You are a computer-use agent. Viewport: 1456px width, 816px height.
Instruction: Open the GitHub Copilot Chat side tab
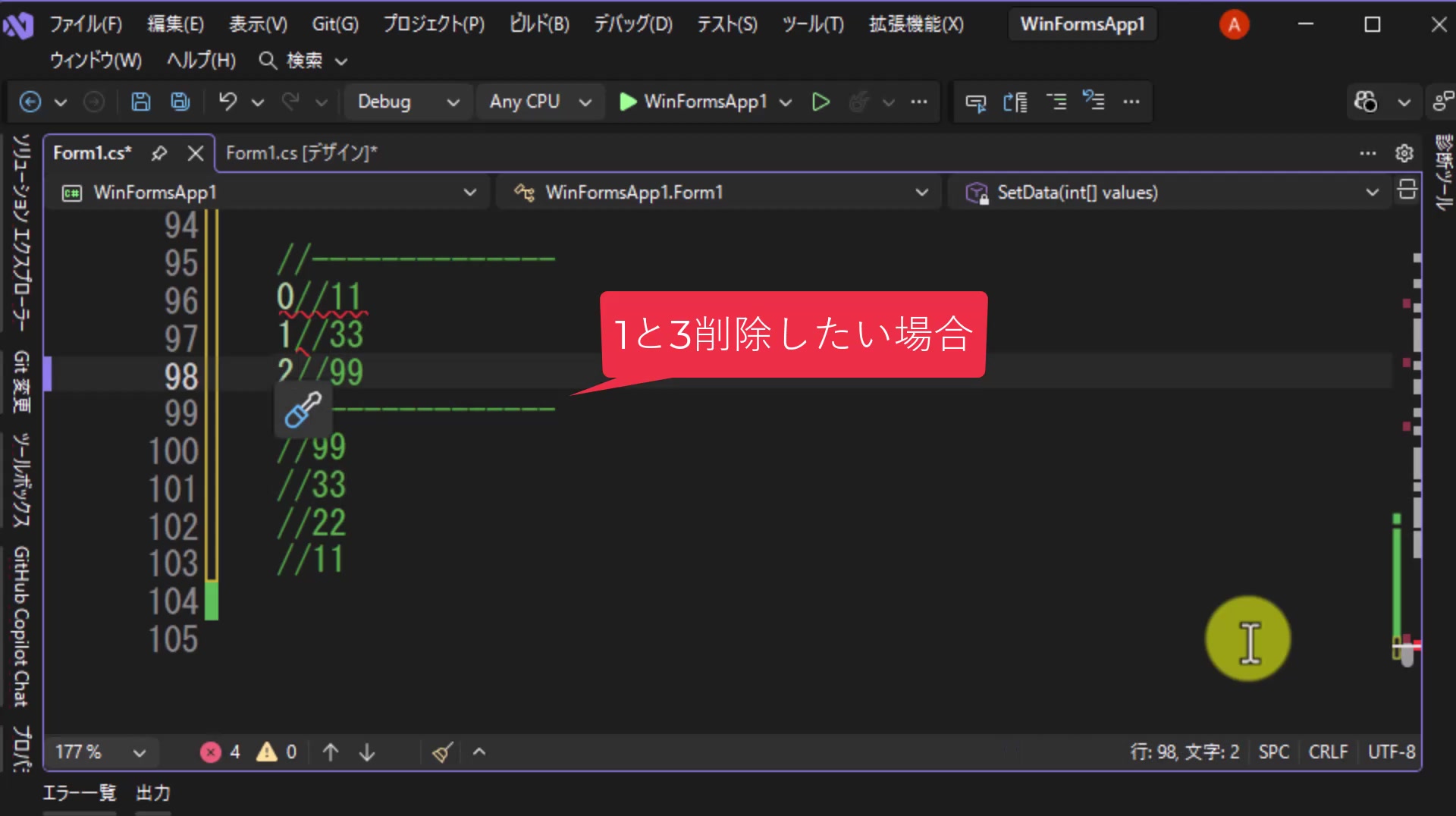coord(21,626)
